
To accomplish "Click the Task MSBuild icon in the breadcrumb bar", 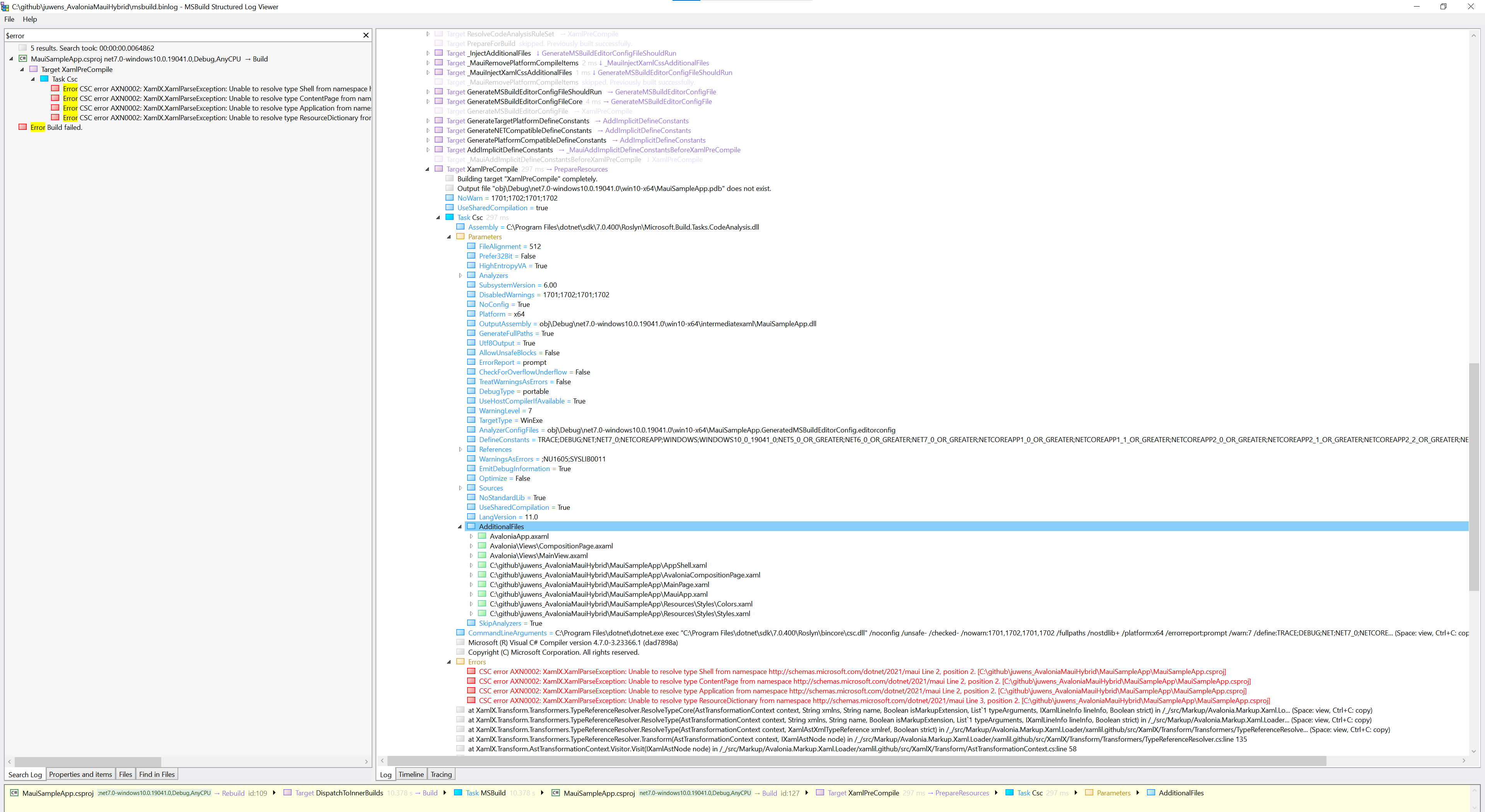I will coord(458,792).
